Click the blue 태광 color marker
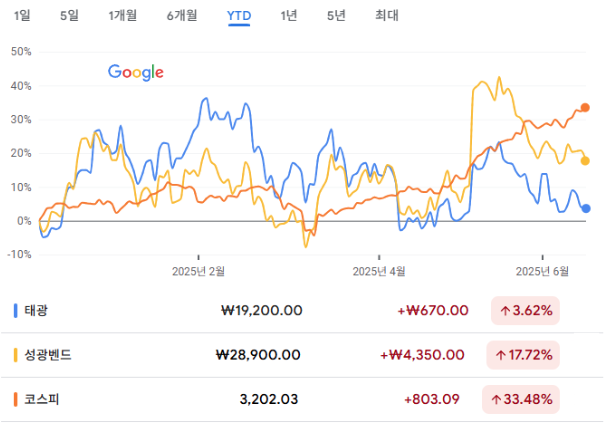The width and height of the screenshot is (615, 429). [15, 311]
